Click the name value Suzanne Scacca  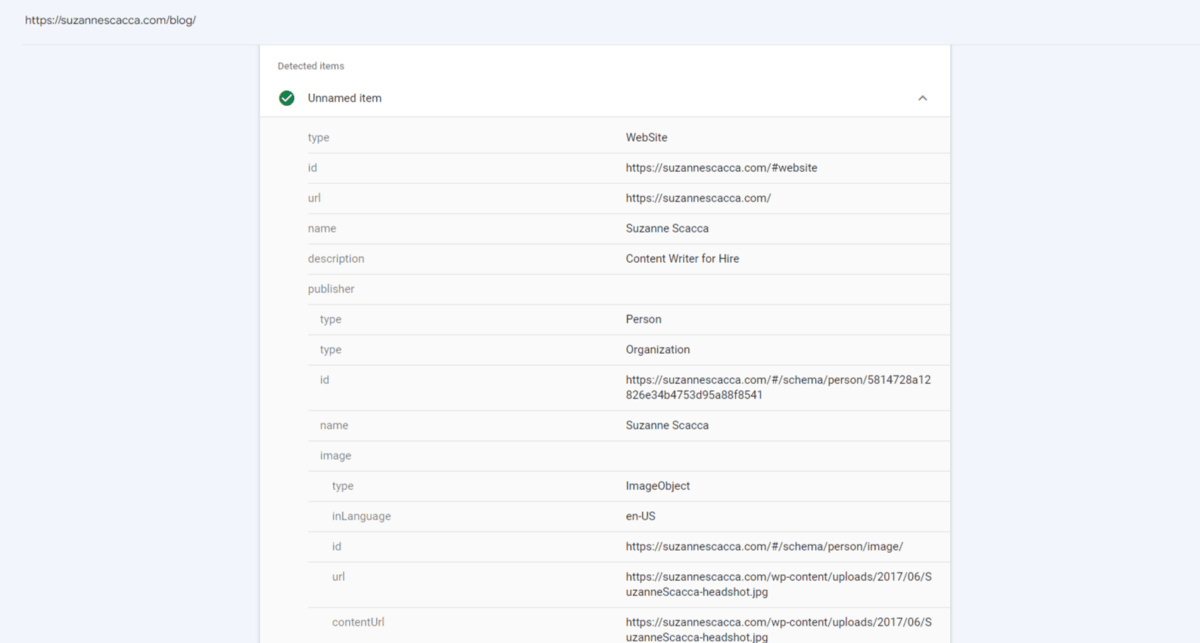pos(665,228)
